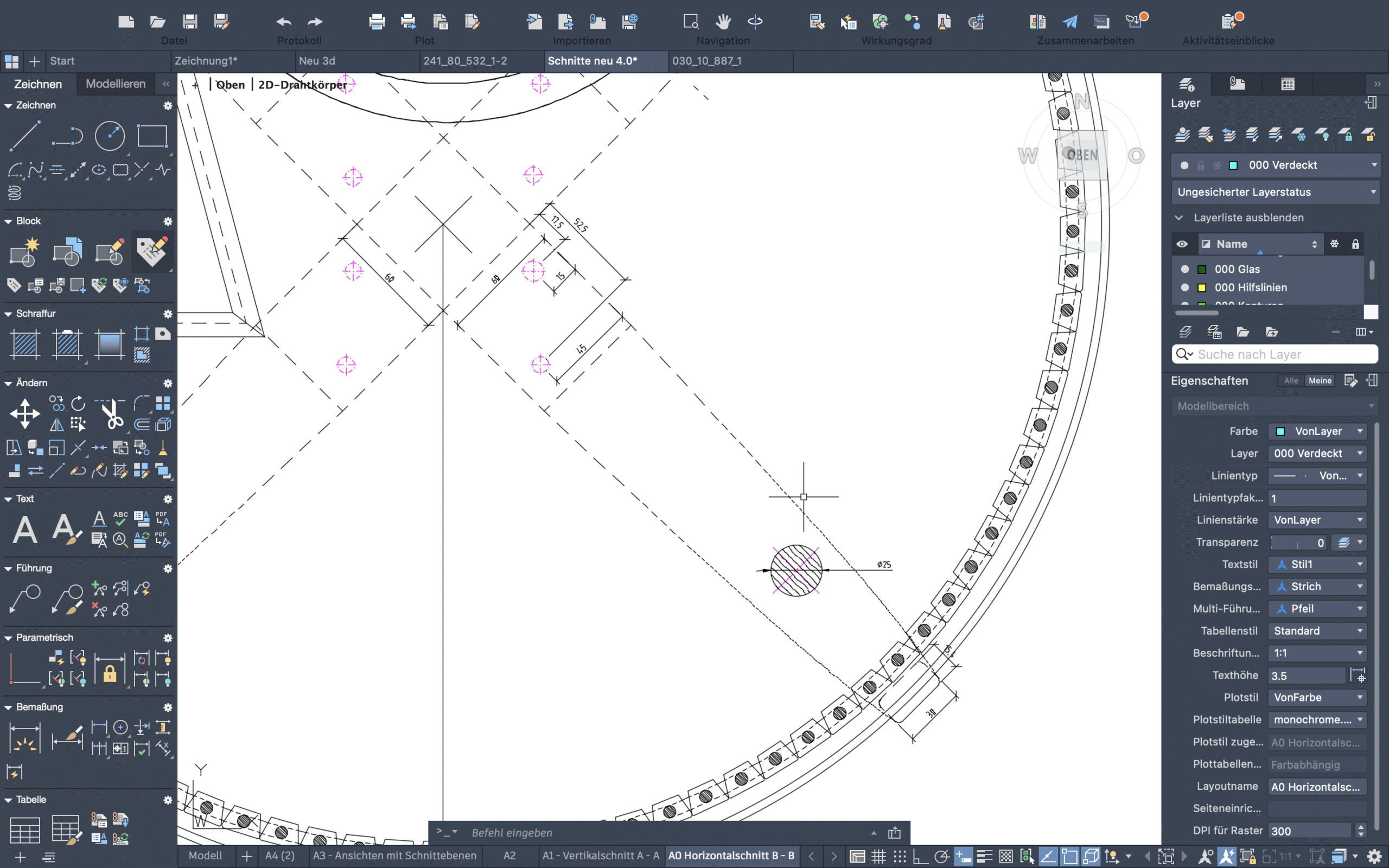Open the Neu 3d document tab
The width and height of the screenshot is (1389, 868).
(x=357, y=61)
